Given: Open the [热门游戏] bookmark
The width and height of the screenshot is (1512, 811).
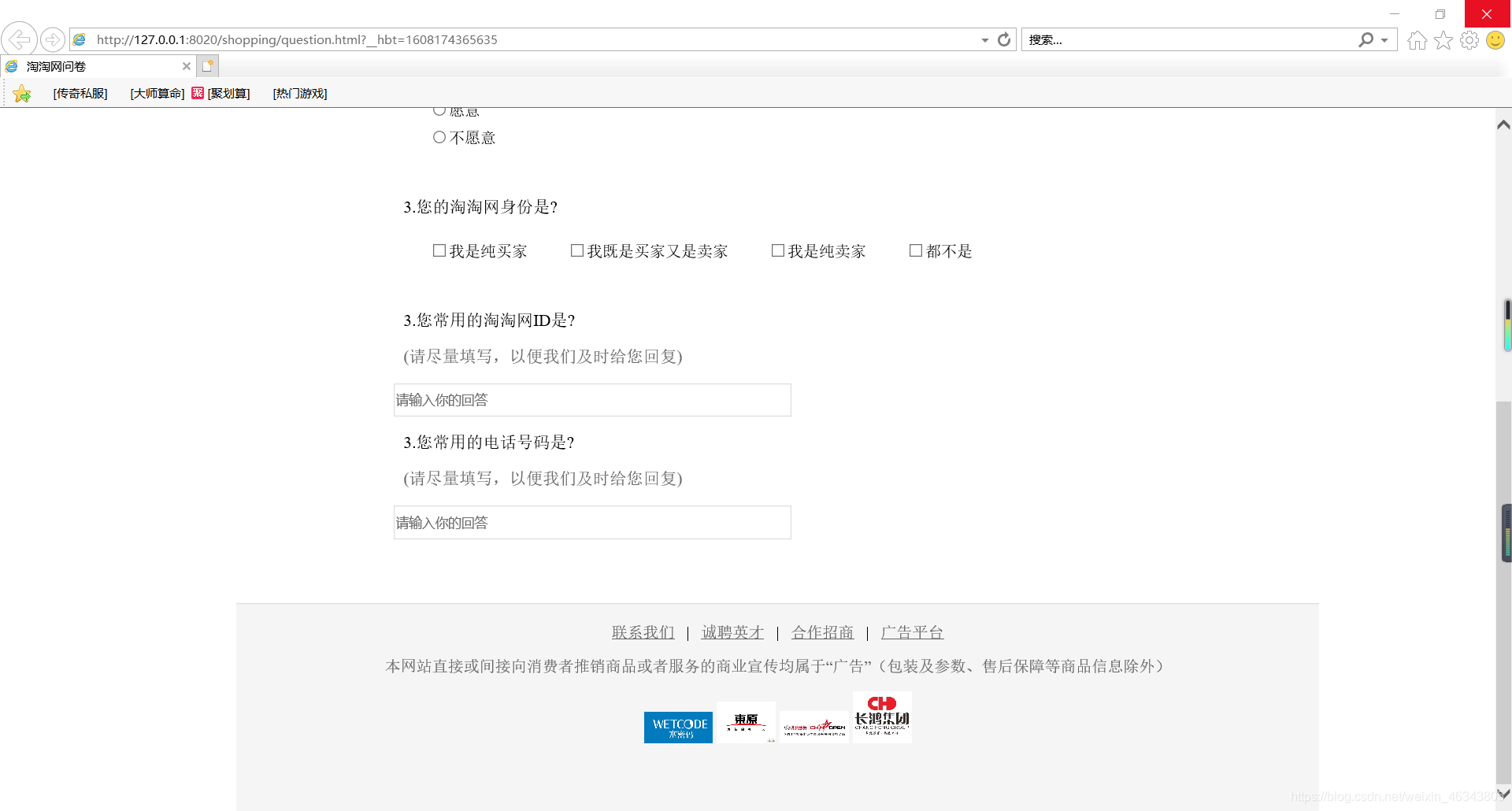Looking at the screenshot, I should coord(300,94).
